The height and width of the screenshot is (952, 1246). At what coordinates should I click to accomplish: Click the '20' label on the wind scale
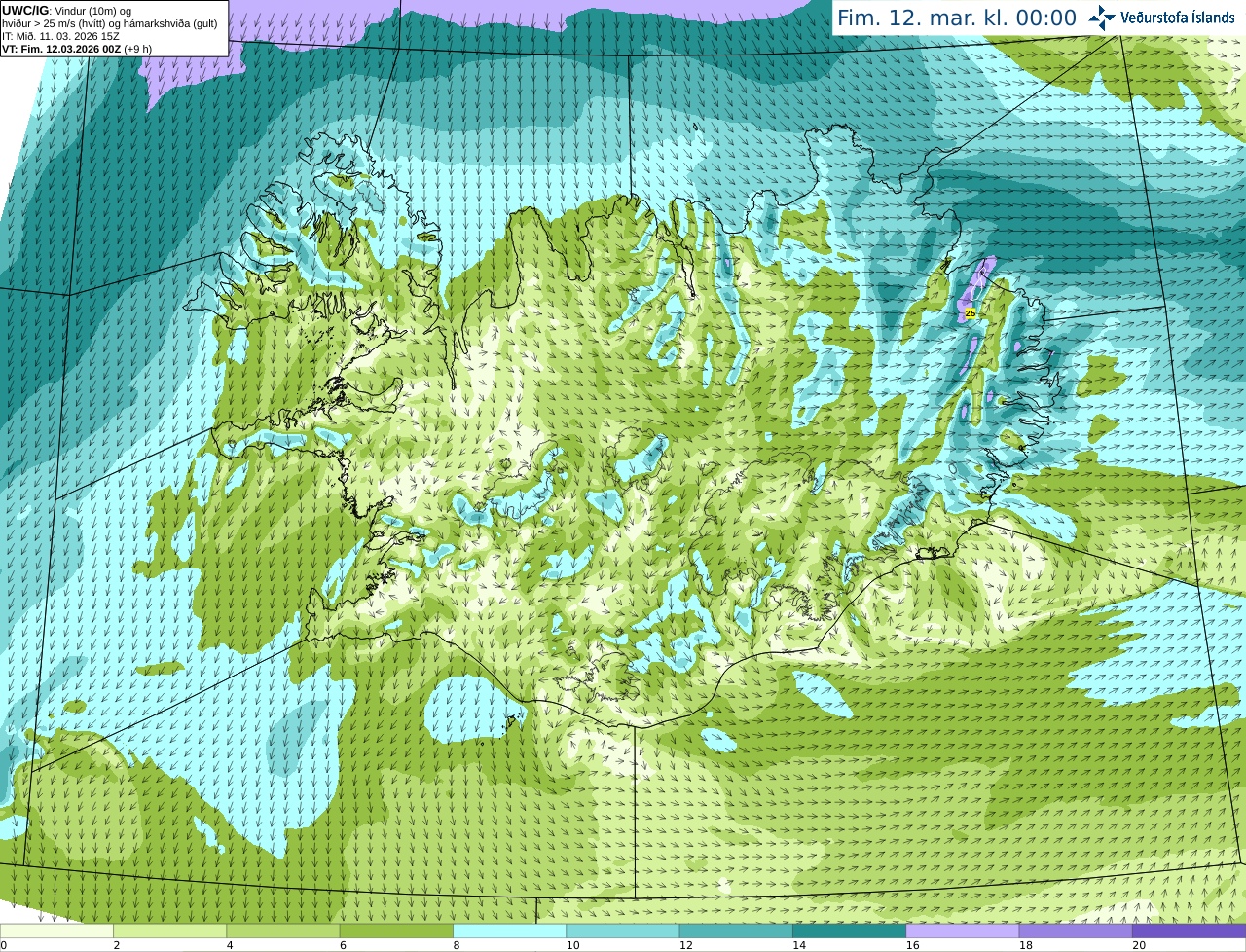tap(1139, 945)
